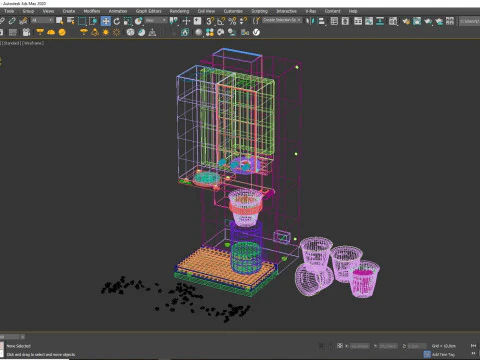Image resolution: width=480 pixels, height=360 pixels.
Task: Open the V-Ray menu
Action: [311, 11]
